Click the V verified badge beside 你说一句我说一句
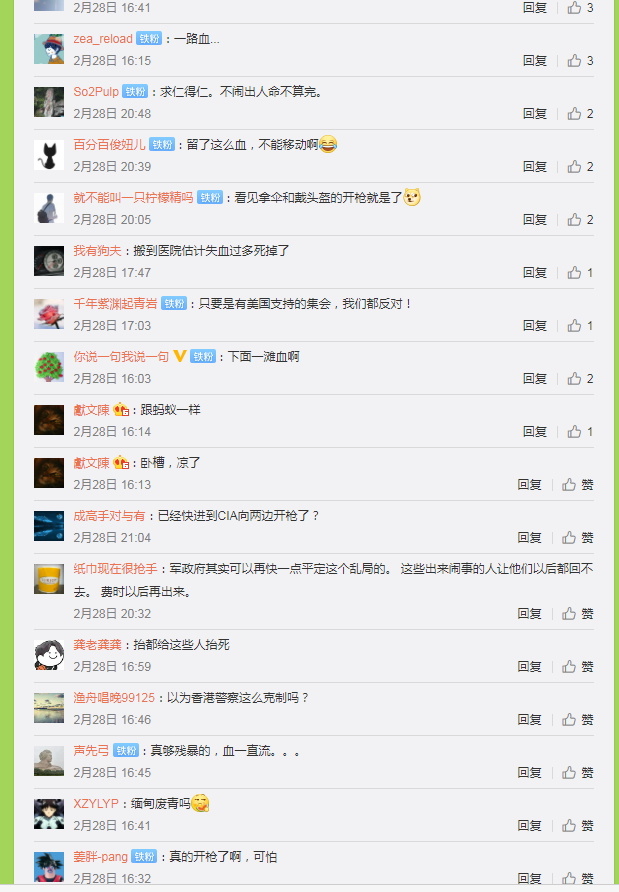 tap(180, 356)
